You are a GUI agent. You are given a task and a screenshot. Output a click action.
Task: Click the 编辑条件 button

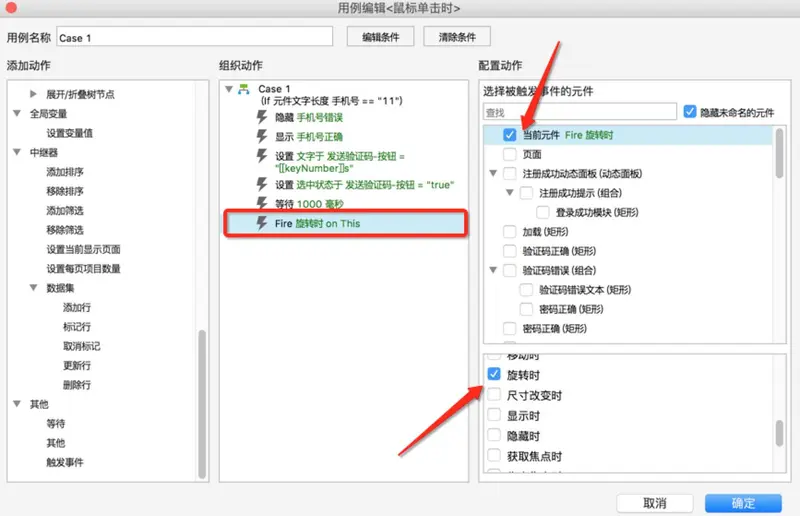pos(380,37)
